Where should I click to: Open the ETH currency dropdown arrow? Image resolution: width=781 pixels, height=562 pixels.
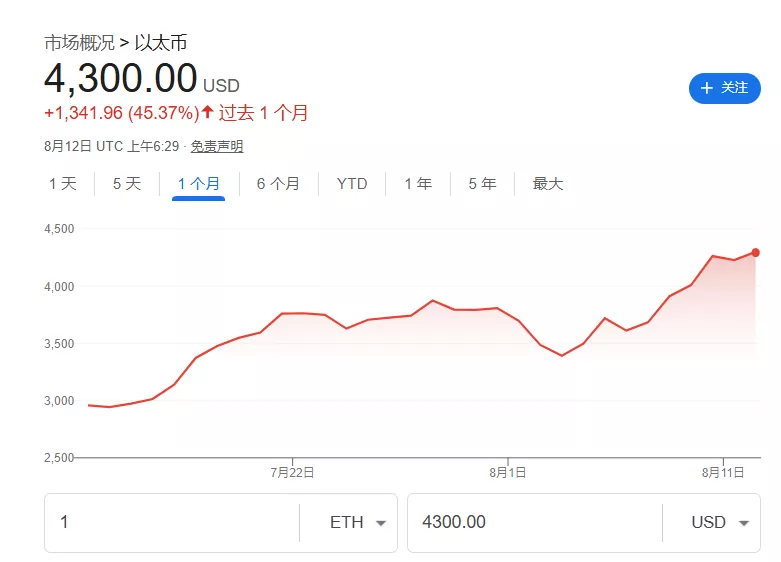tap(381, 523)
